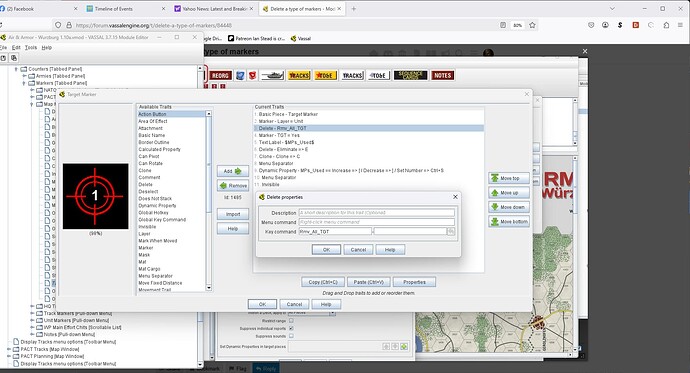Open the Tools menu in Module Editor
This screenshot has height=373, width=690.
tap(31, 48)
